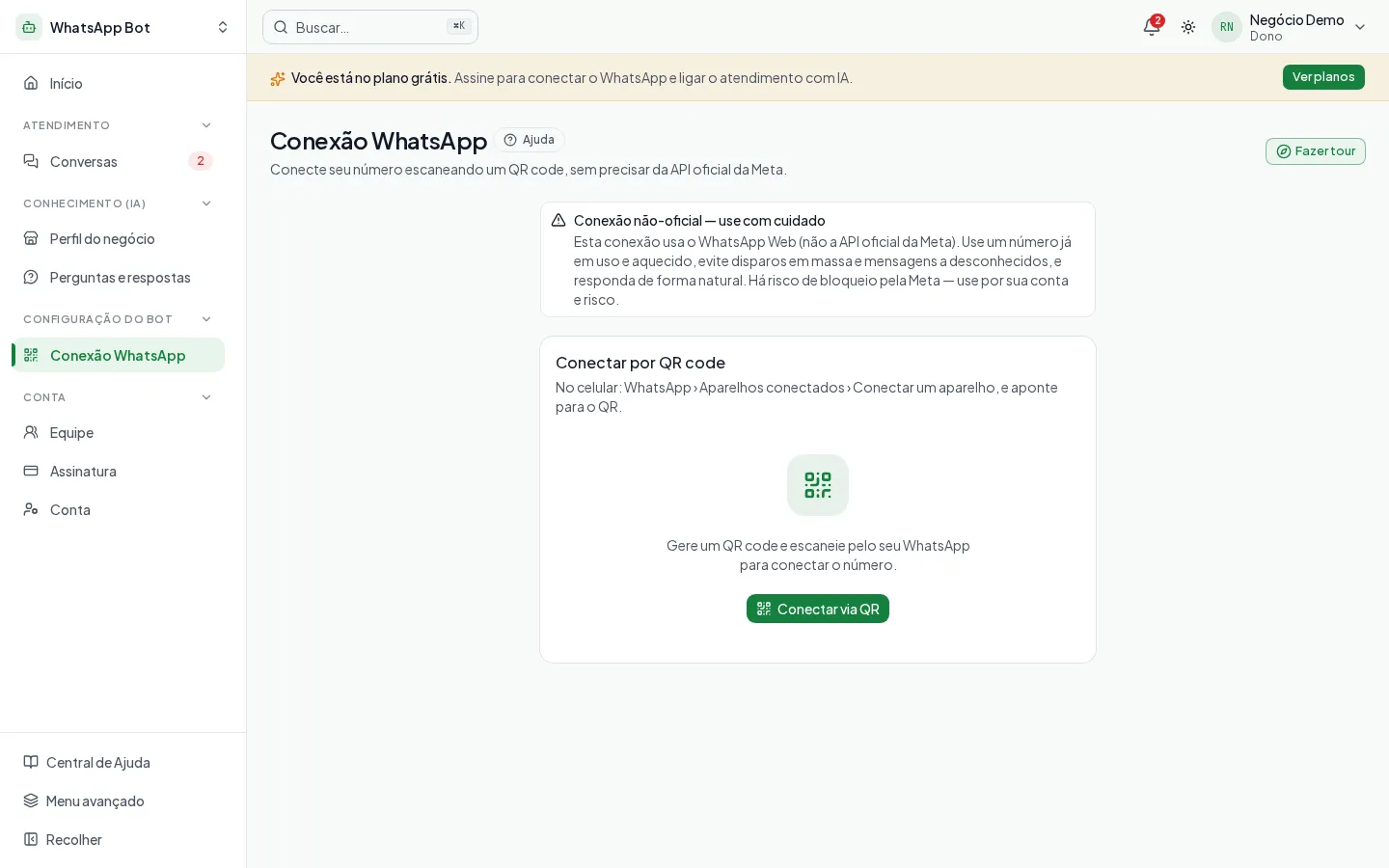1389x868 pixels.
Task: Open Assinatura in the sidebar
Action: point(118,471)
